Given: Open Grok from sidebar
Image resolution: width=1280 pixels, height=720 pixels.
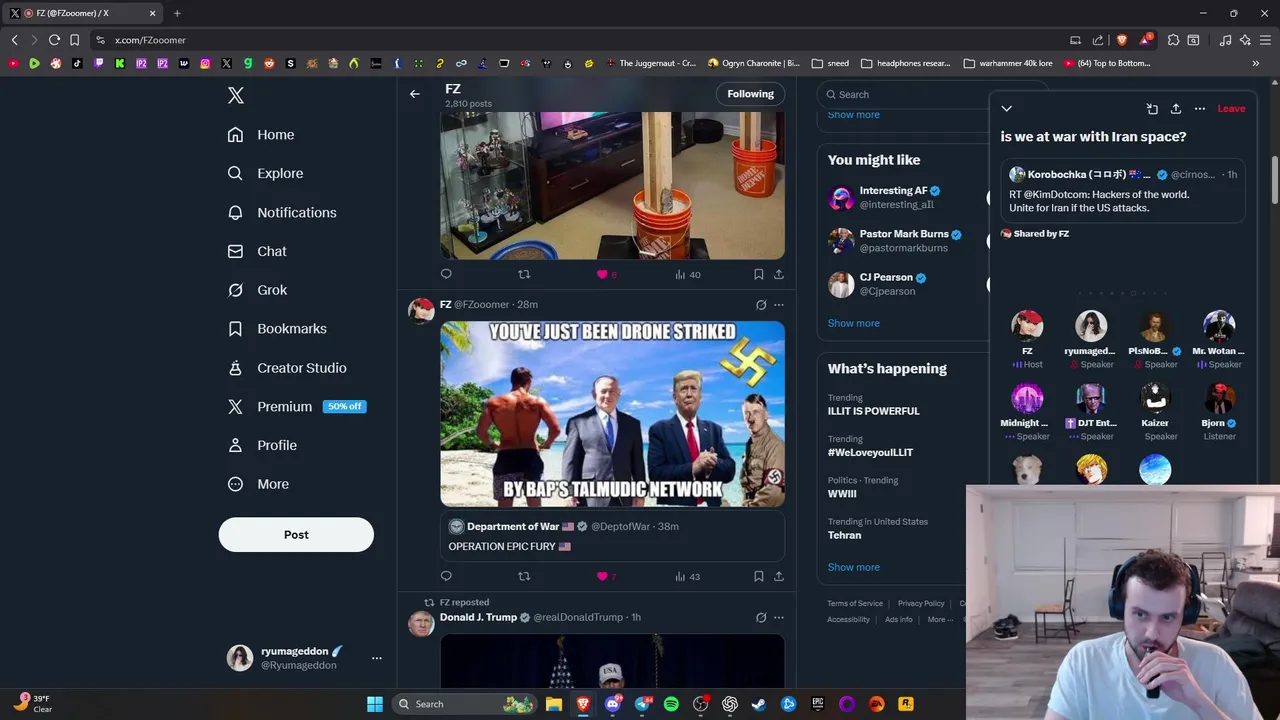Looking at the screenshot, I should [258, 290].
